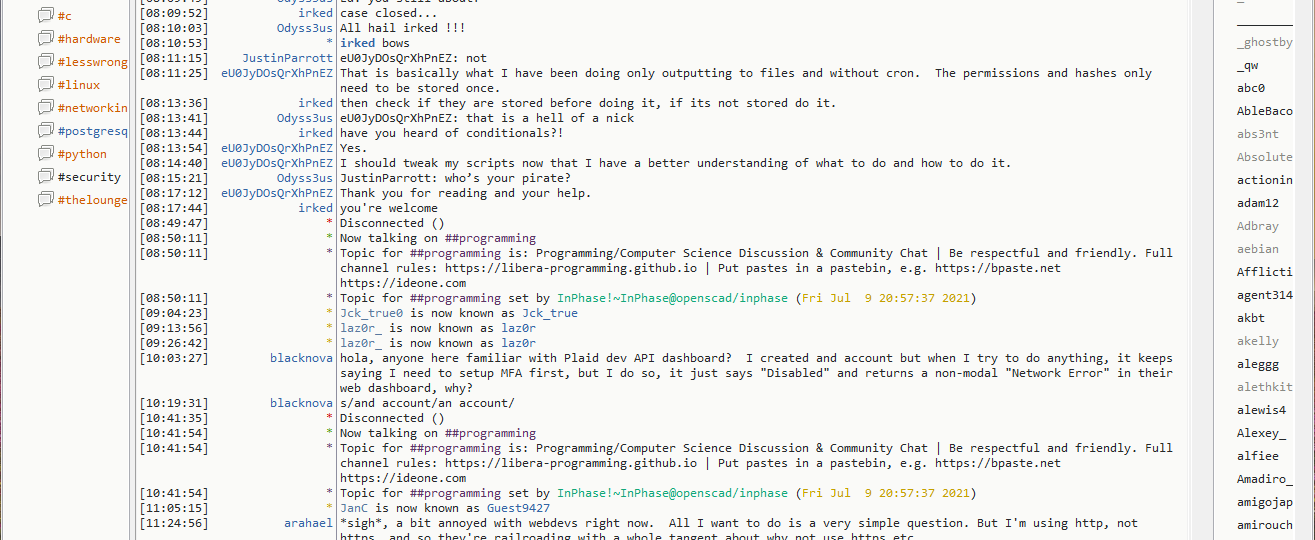
Task: Click the icon next to #security
Action: [x=45, y=177]
